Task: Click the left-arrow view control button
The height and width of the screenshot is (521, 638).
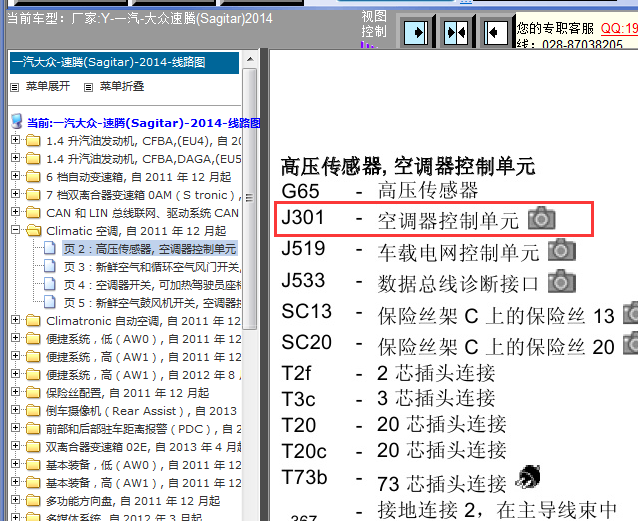Action: 496,32
